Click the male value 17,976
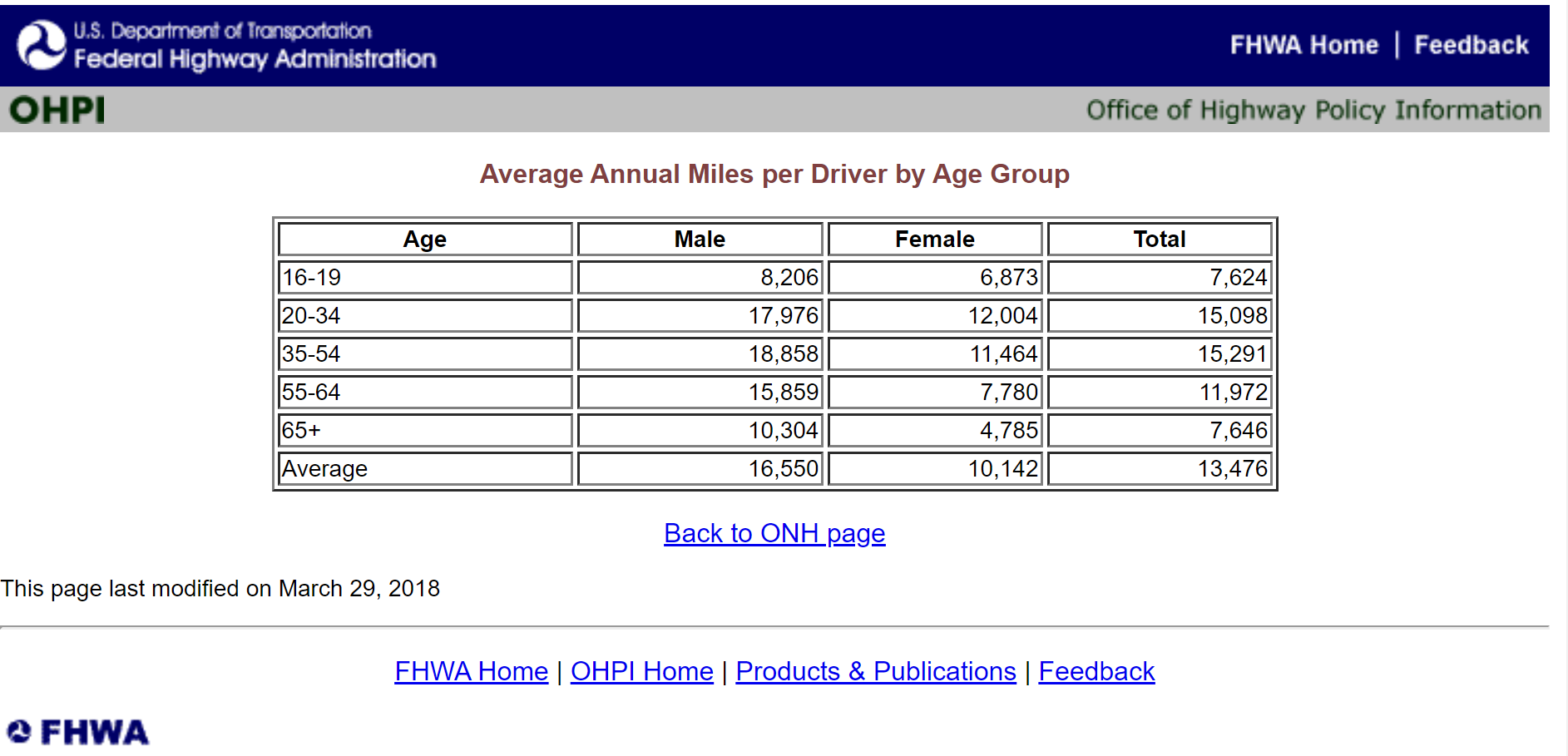The width and height of the screenshot is (1568, 756). [784, 315]
